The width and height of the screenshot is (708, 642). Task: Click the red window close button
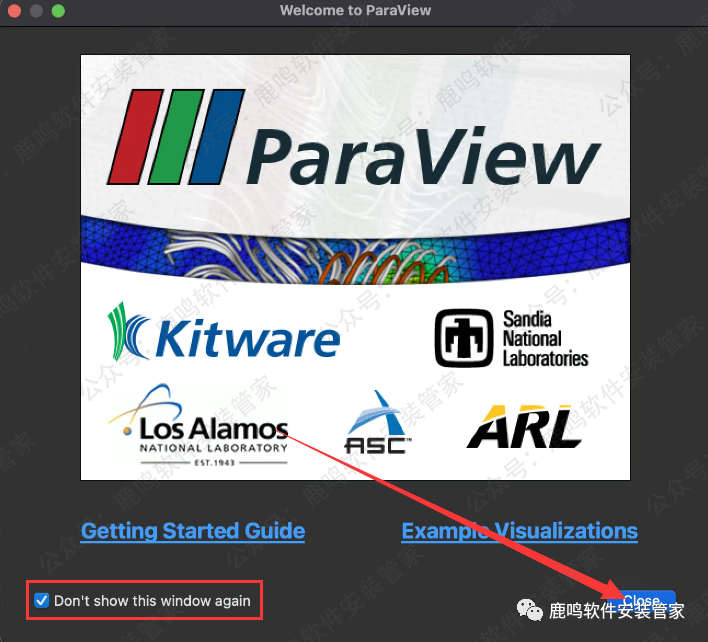coord(14,11)
